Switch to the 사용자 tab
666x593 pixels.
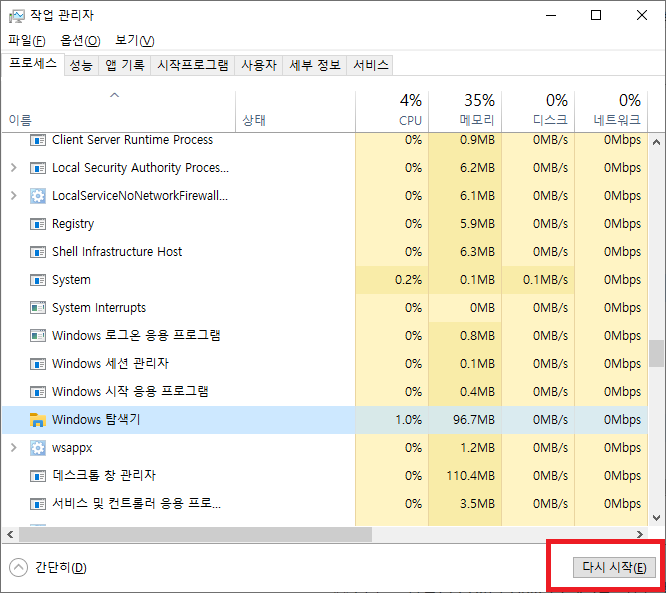[x=259, y=65]
